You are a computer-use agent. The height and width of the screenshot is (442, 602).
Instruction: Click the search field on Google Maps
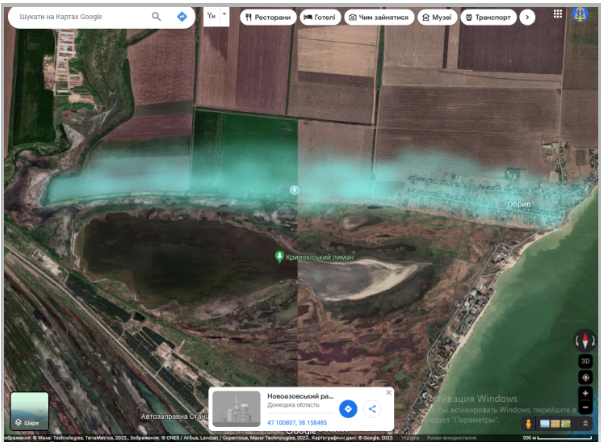coord(75,17)
